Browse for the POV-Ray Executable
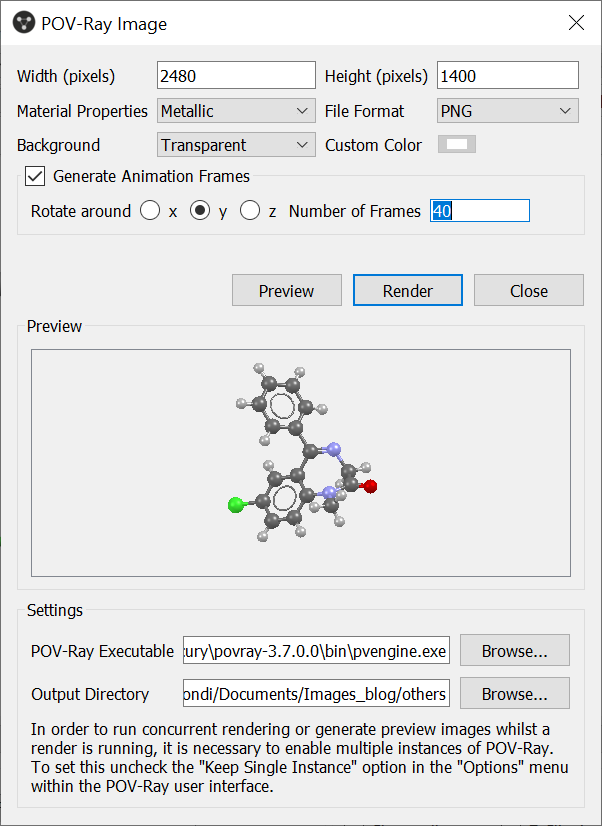The height and width of the screenshot is (826, 602). [x=514, y=651]
